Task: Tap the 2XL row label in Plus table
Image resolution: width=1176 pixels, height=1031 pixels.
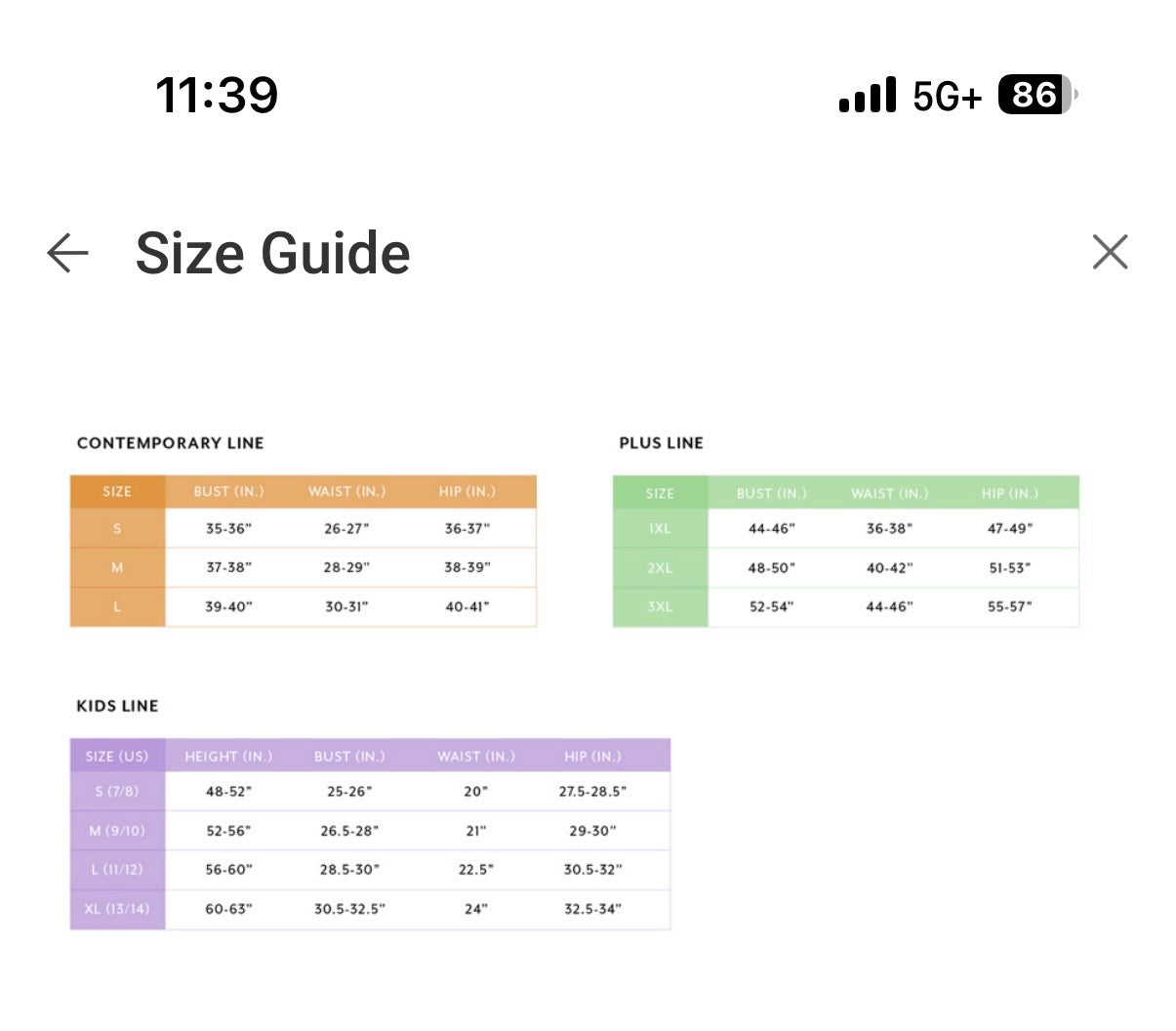Action: click(x=660, y=567)
